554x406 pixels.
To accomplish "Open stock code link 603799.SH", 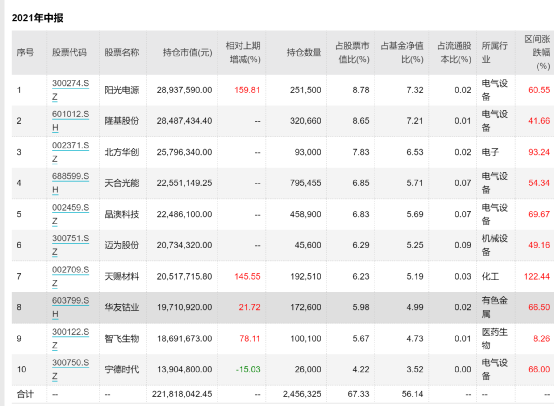I will coord(71,307).
